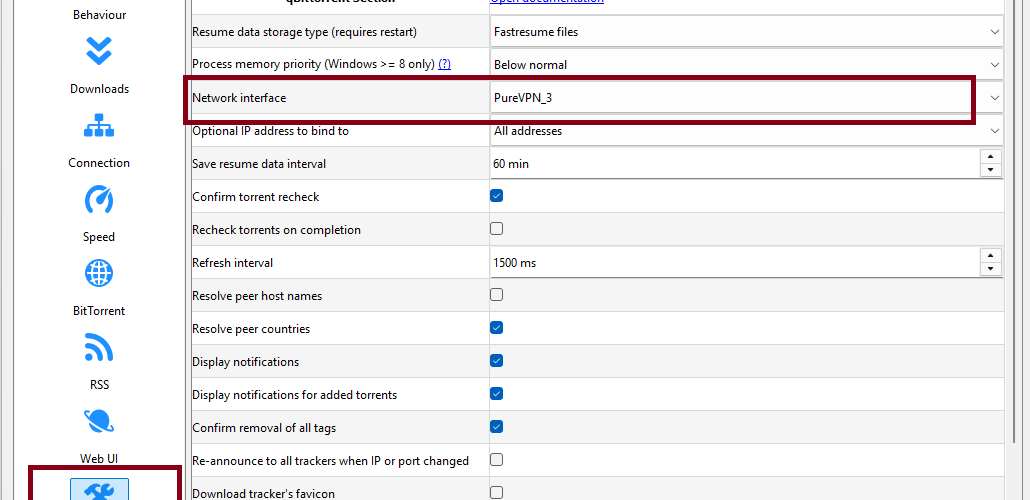Click Display notifications for added torrents label

click(295, 395)
